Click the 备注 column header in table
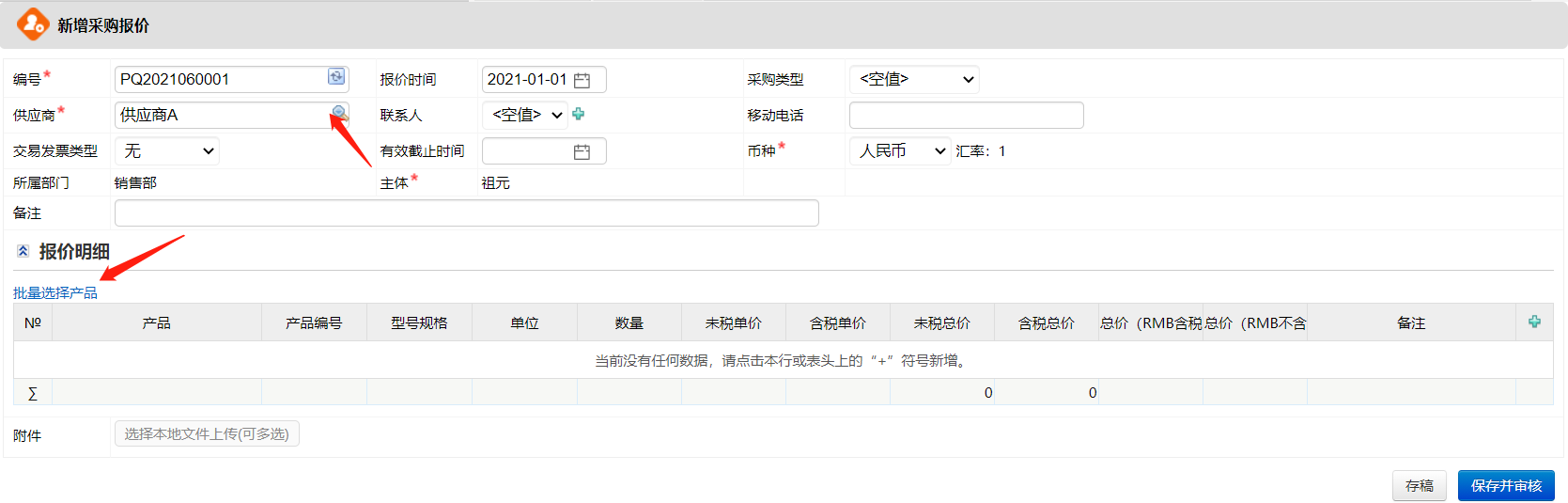Image resolution: width=1568 pixels, height=503 pixels. [1411, 322]
